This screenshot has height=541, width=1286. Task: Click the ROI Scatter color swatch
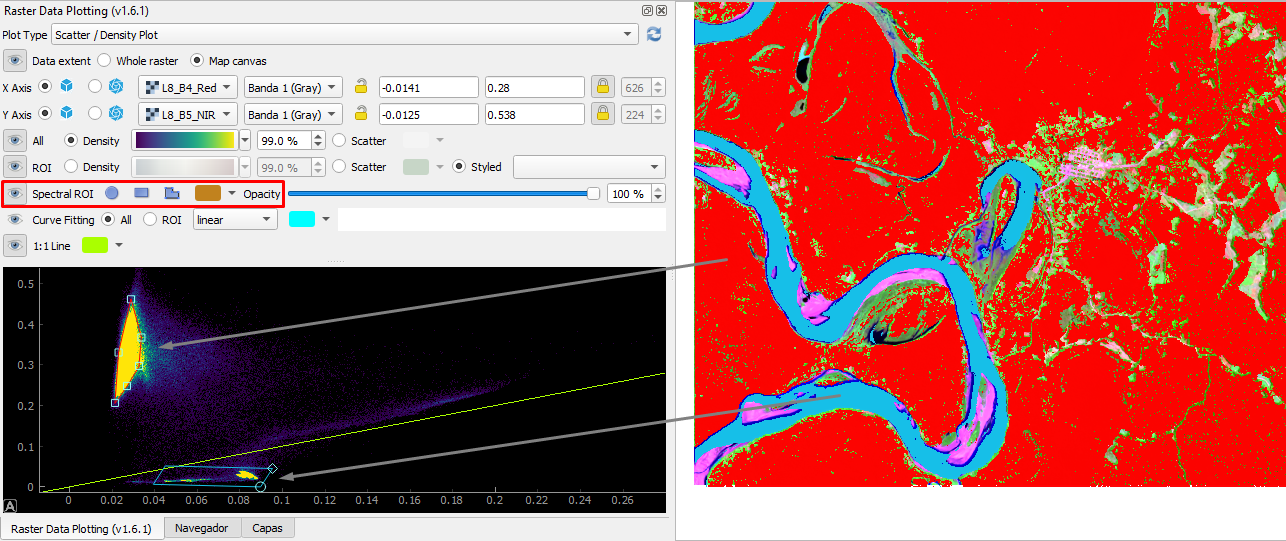[416, 167]
